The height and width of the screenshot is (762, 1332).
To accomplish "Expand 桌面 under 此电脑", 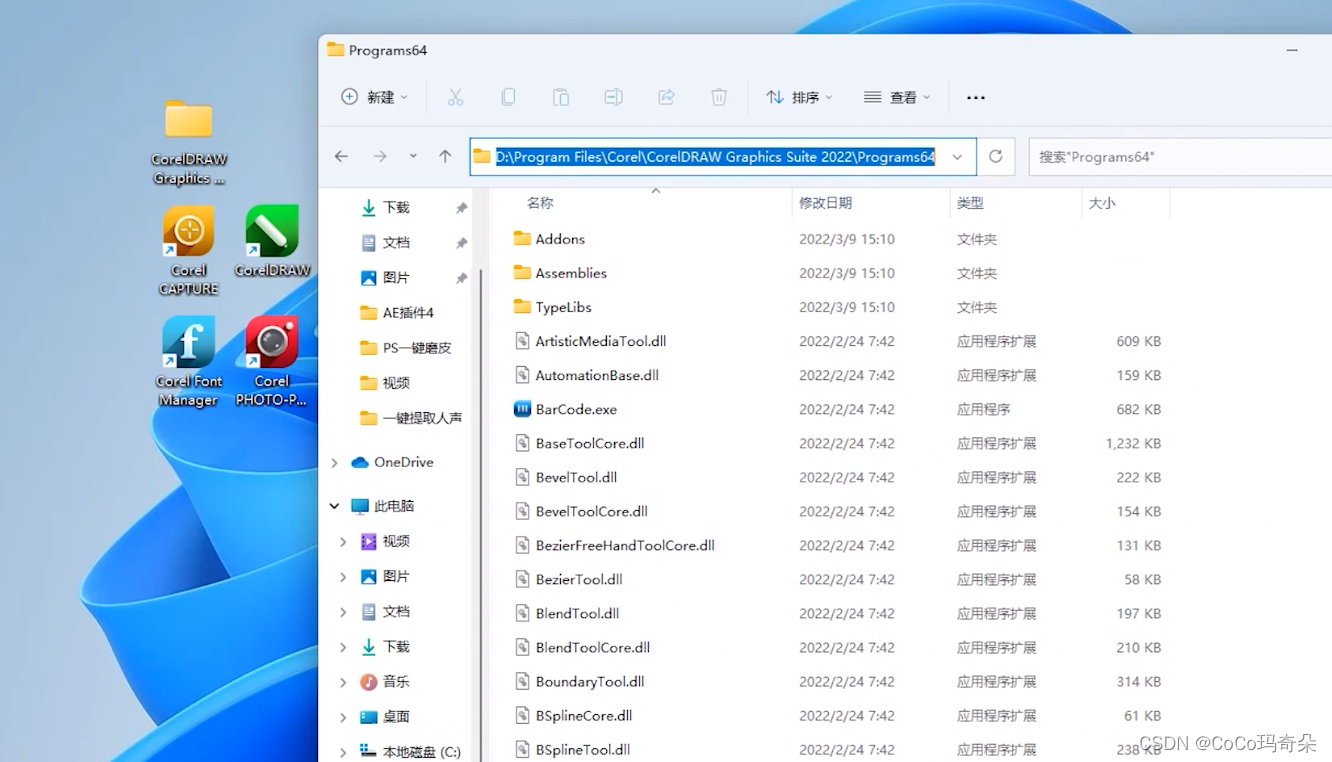I will [x=343, y=716].
